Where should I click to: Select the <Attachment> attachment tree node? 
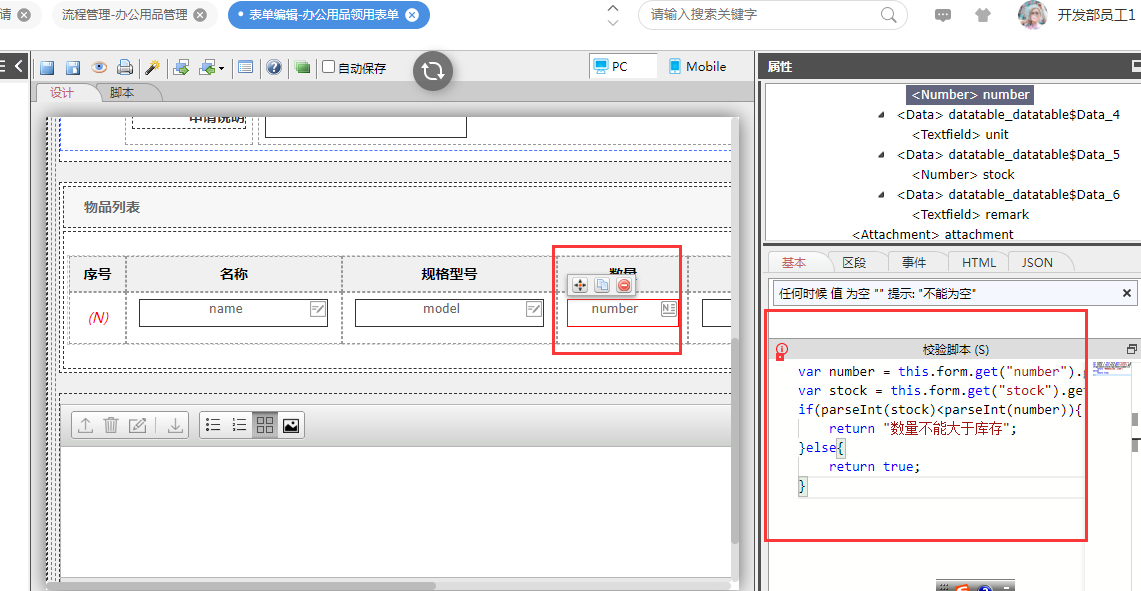pos(932,234)
